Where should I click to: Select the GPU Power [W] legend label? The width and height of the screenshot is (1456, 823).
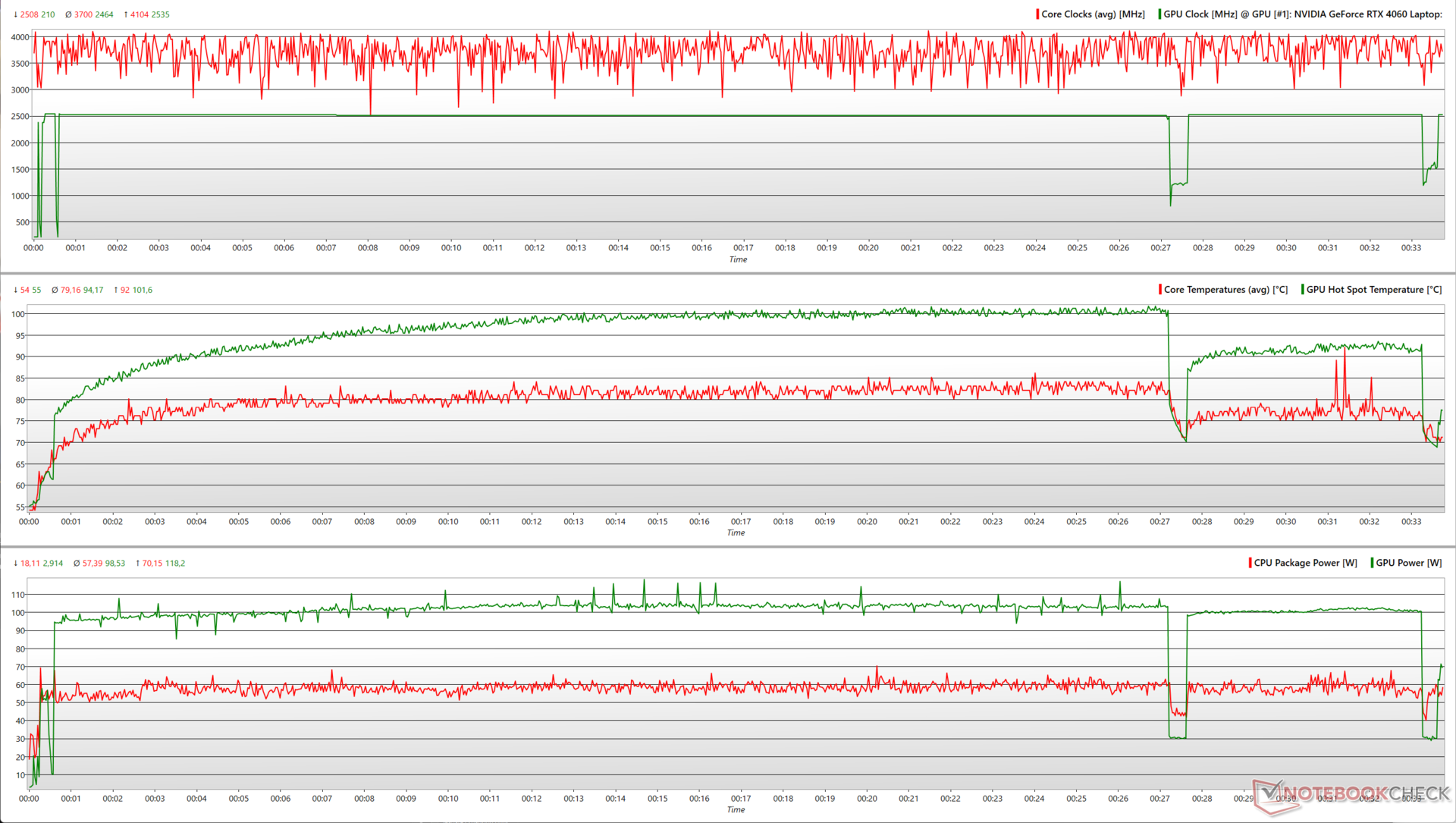(1408, 563)
